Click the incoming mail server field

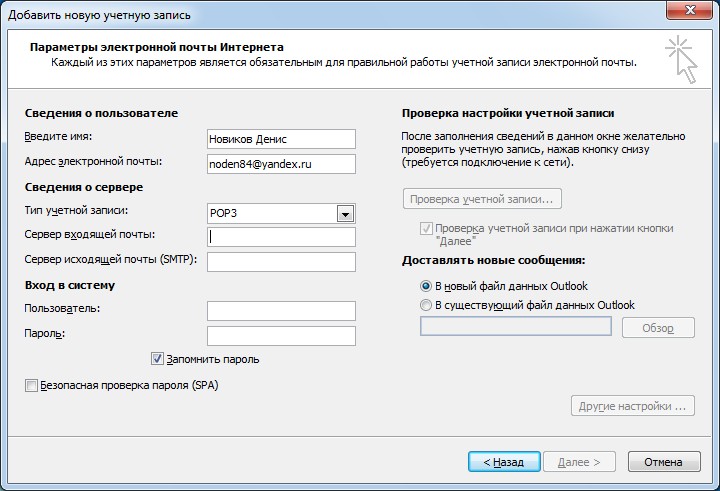pos(281,237)
